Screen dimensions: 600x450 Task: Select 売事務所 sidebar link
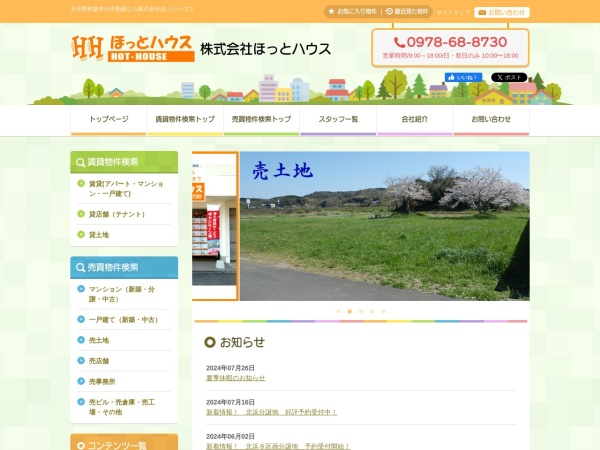pyautogui.click(x=102, y=382)
